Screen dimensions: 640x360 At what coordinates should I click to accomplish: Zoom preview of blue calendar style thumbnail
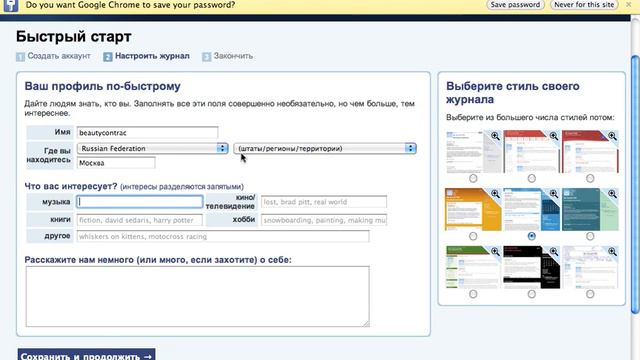tap(553, 194)
